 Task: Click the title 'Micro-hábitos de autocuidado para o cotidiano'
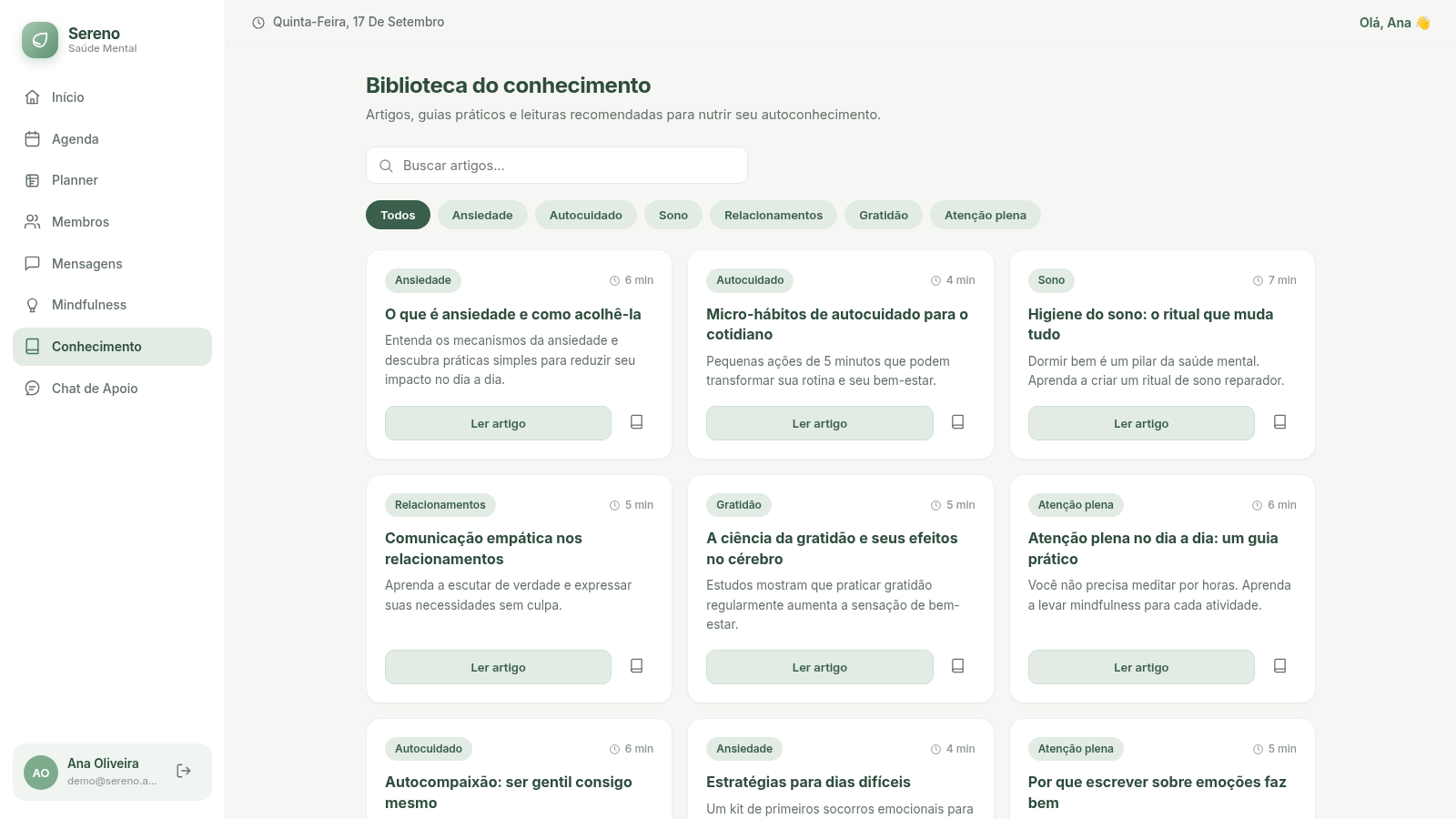837,324
